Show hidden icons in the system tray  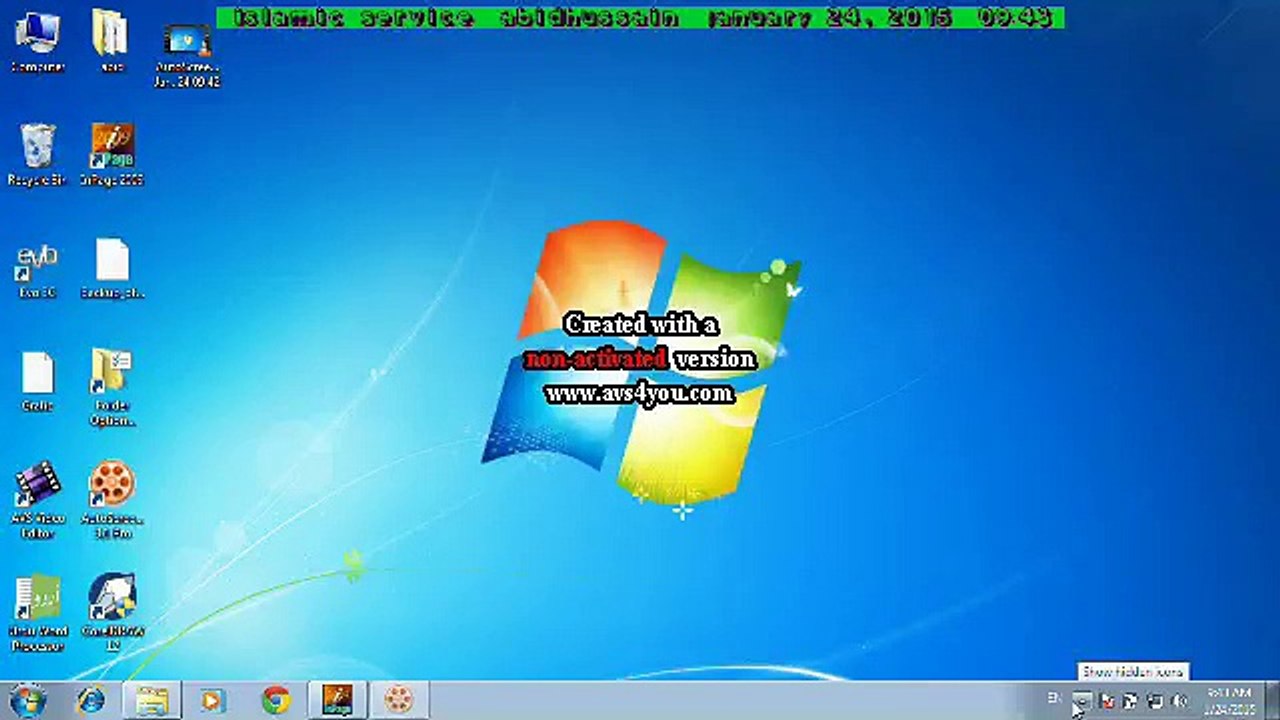(1081, 701)
